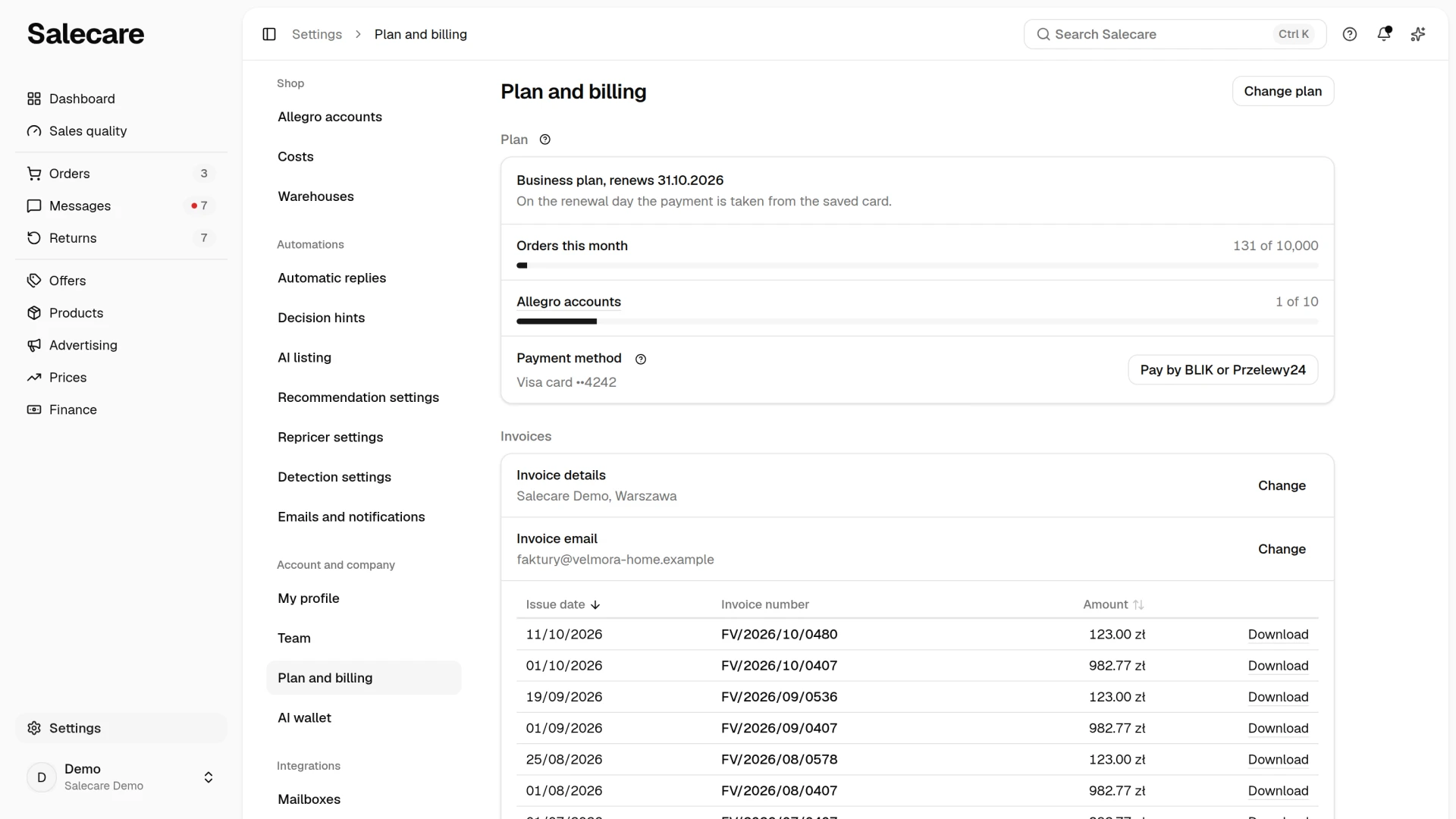Toggle the sidebar panel icon

(x=269, y=34)
